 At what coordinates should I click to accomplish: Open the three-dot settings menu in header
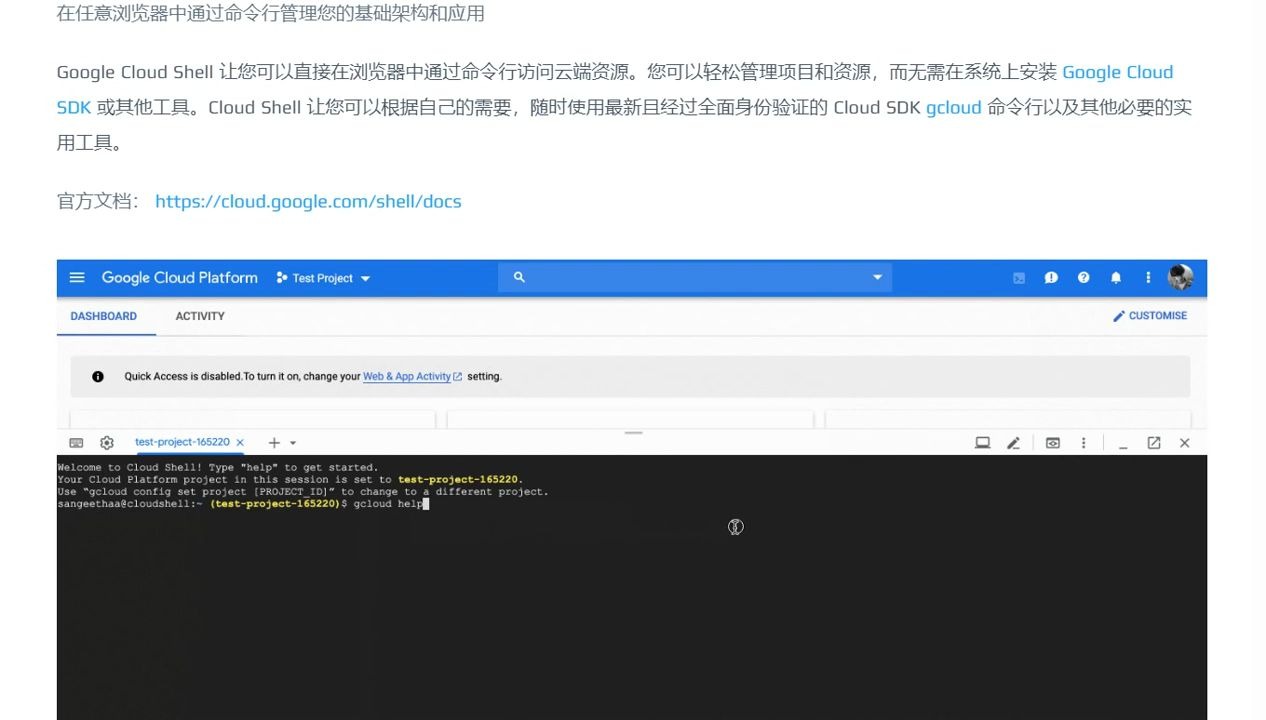click(1148, 278)
